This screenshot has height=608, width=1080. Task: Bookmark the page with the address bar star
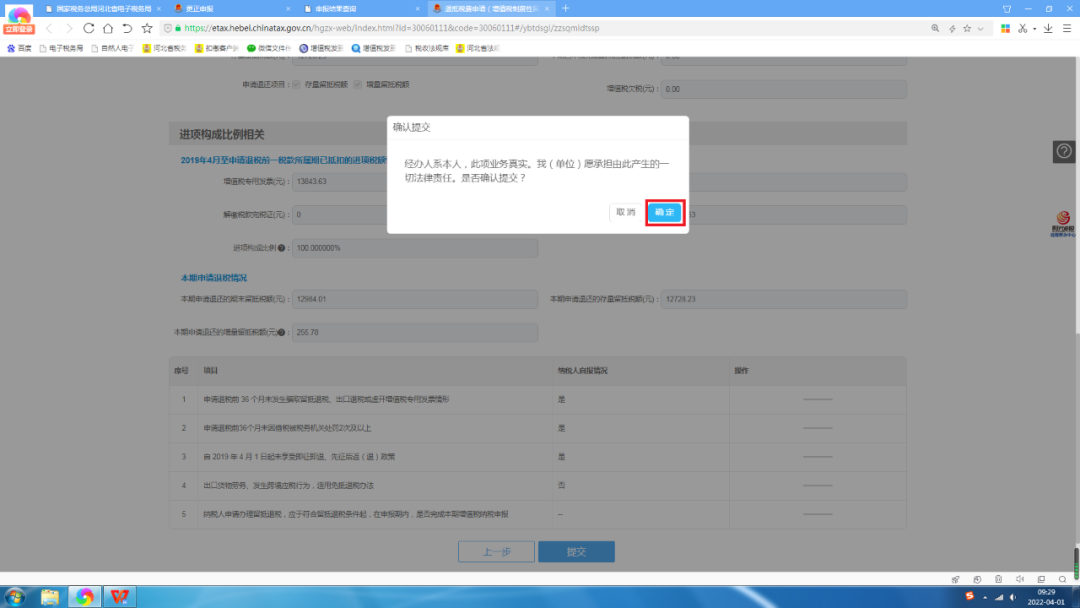(x=967, y=28)
